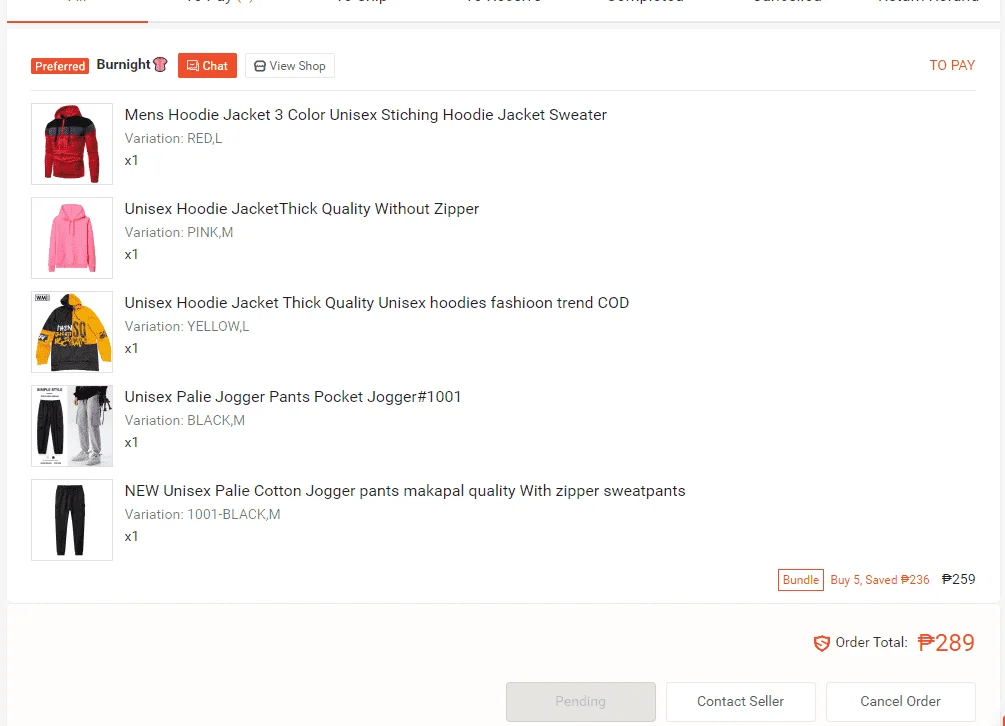Click the Preferred seller badge
Viewport: 1005px width, 726px height.
60,66
